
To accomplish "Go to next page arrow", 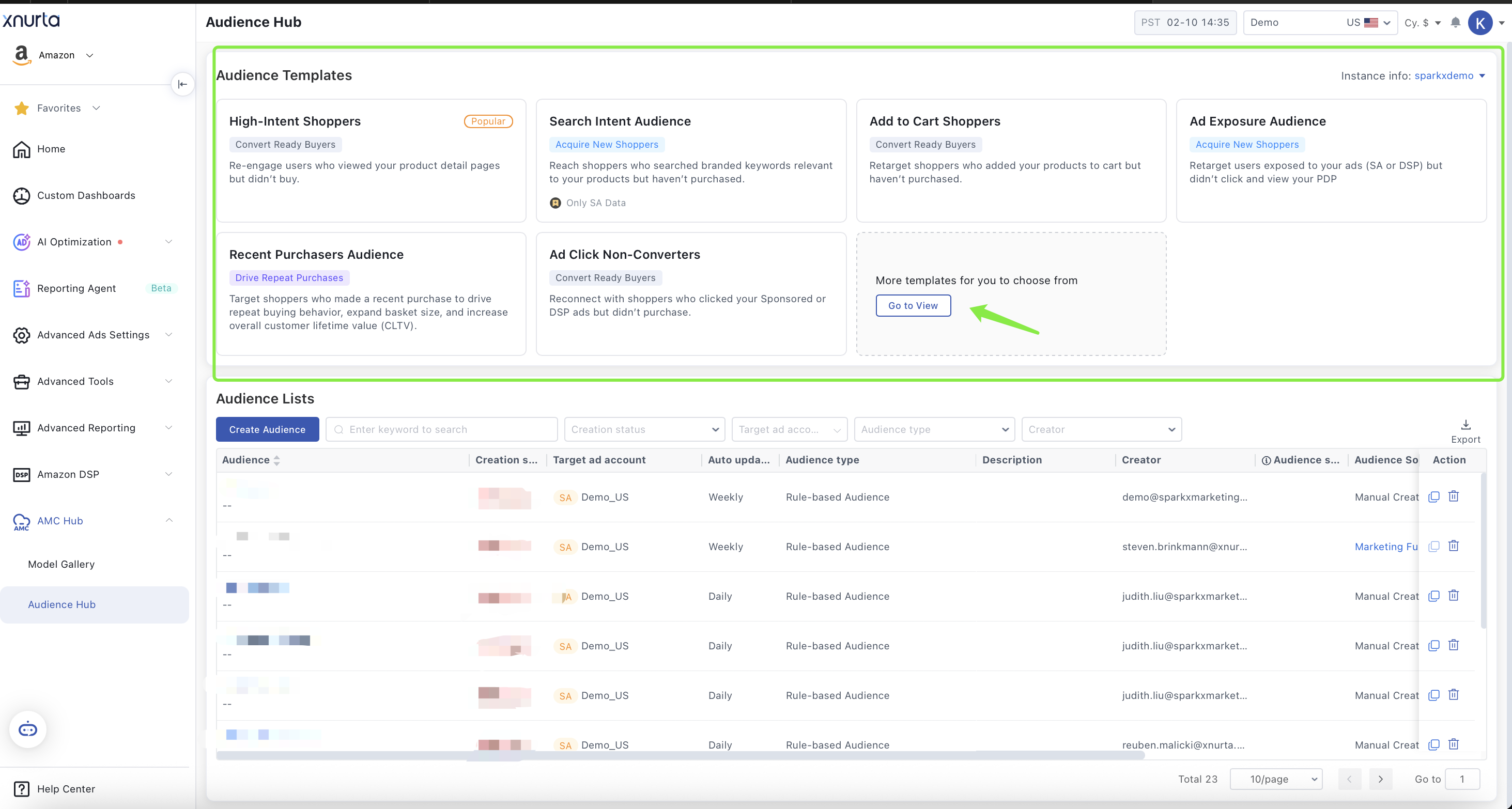I will pyautogui.click(x=1381, y=779).
